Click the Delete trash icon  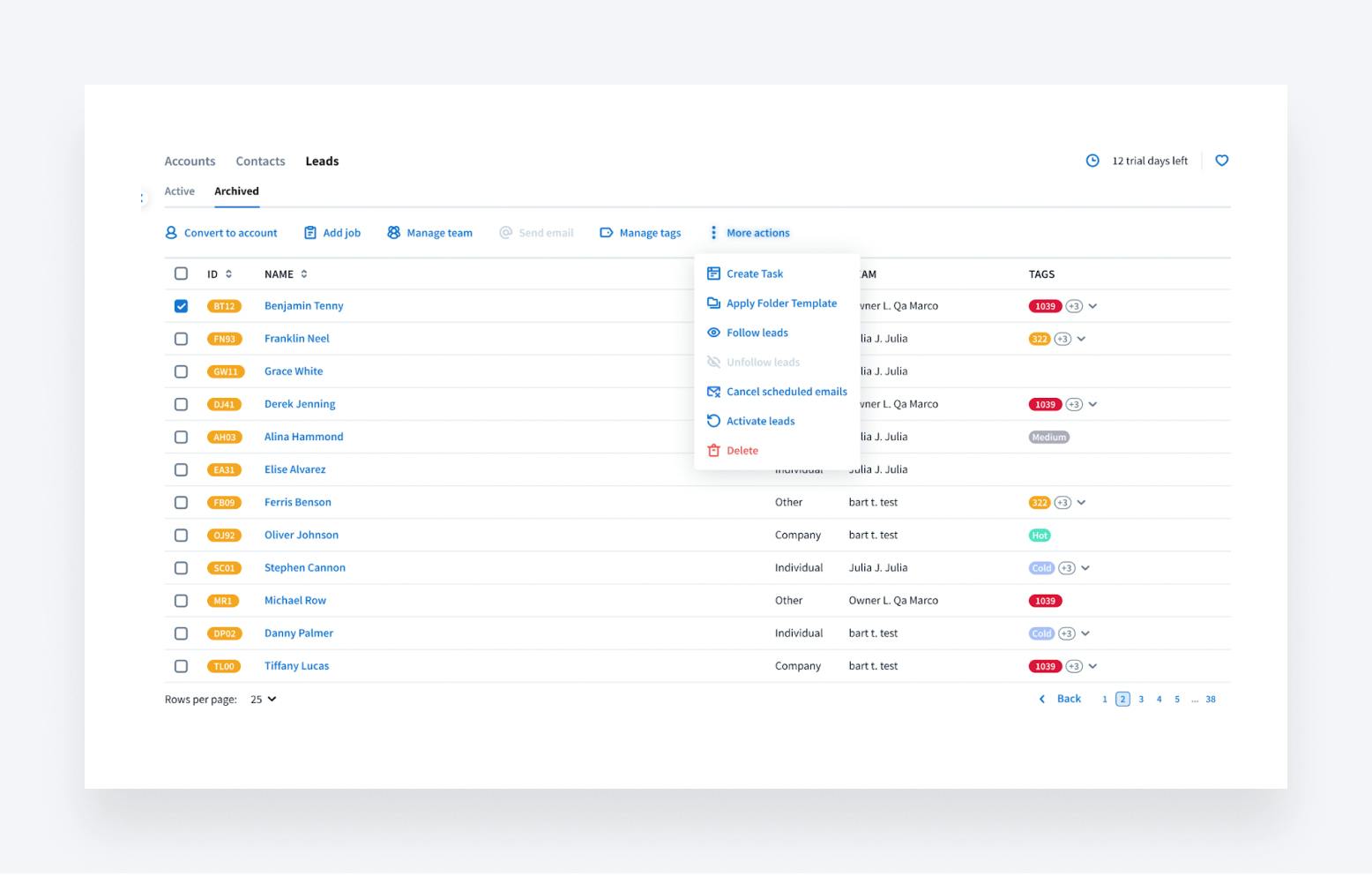tap(713, 451)
